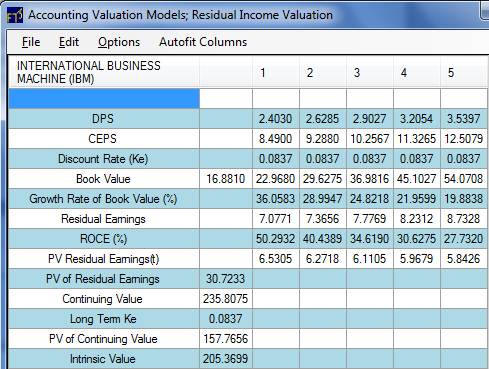Click the CEPS value 8.4900 cell

[x=276, y=139]
